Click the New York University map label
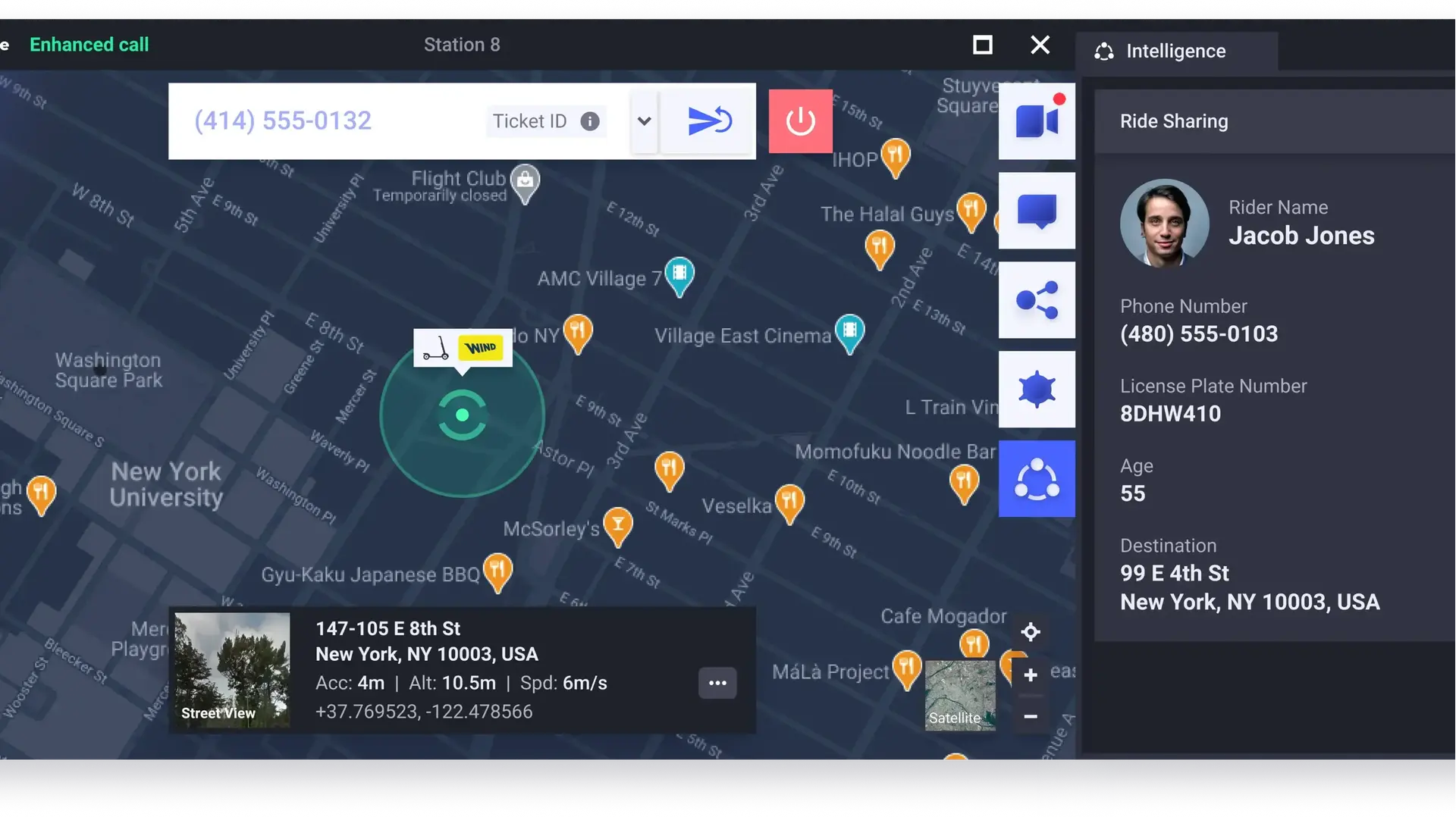 (x=166, y=484)
